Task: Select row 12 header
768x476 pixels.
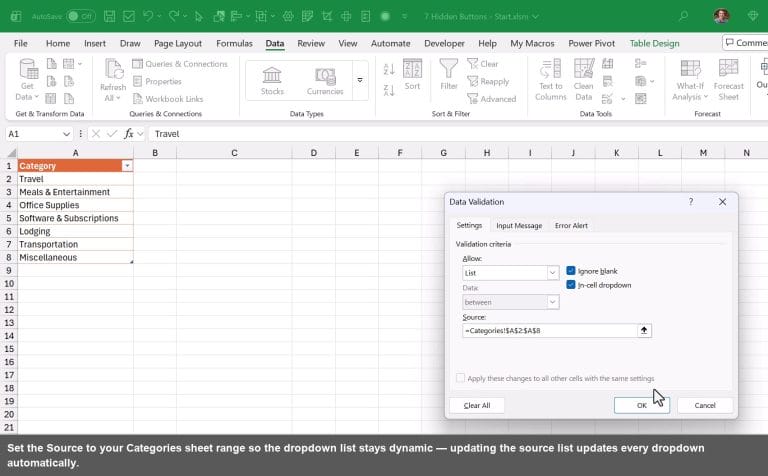Action: tap(9, 309)
